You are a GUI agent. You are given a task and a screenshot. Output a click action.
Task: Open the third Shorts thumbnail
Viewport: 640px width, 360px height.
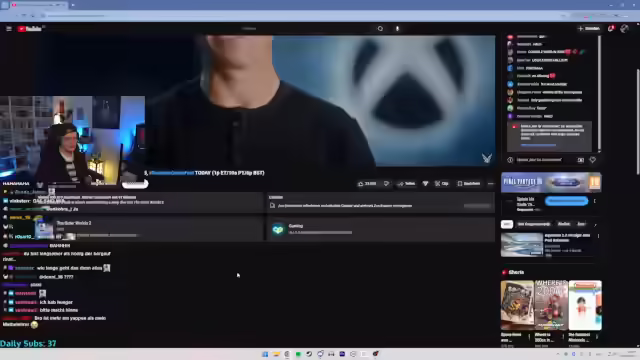(x=585, y=304)
